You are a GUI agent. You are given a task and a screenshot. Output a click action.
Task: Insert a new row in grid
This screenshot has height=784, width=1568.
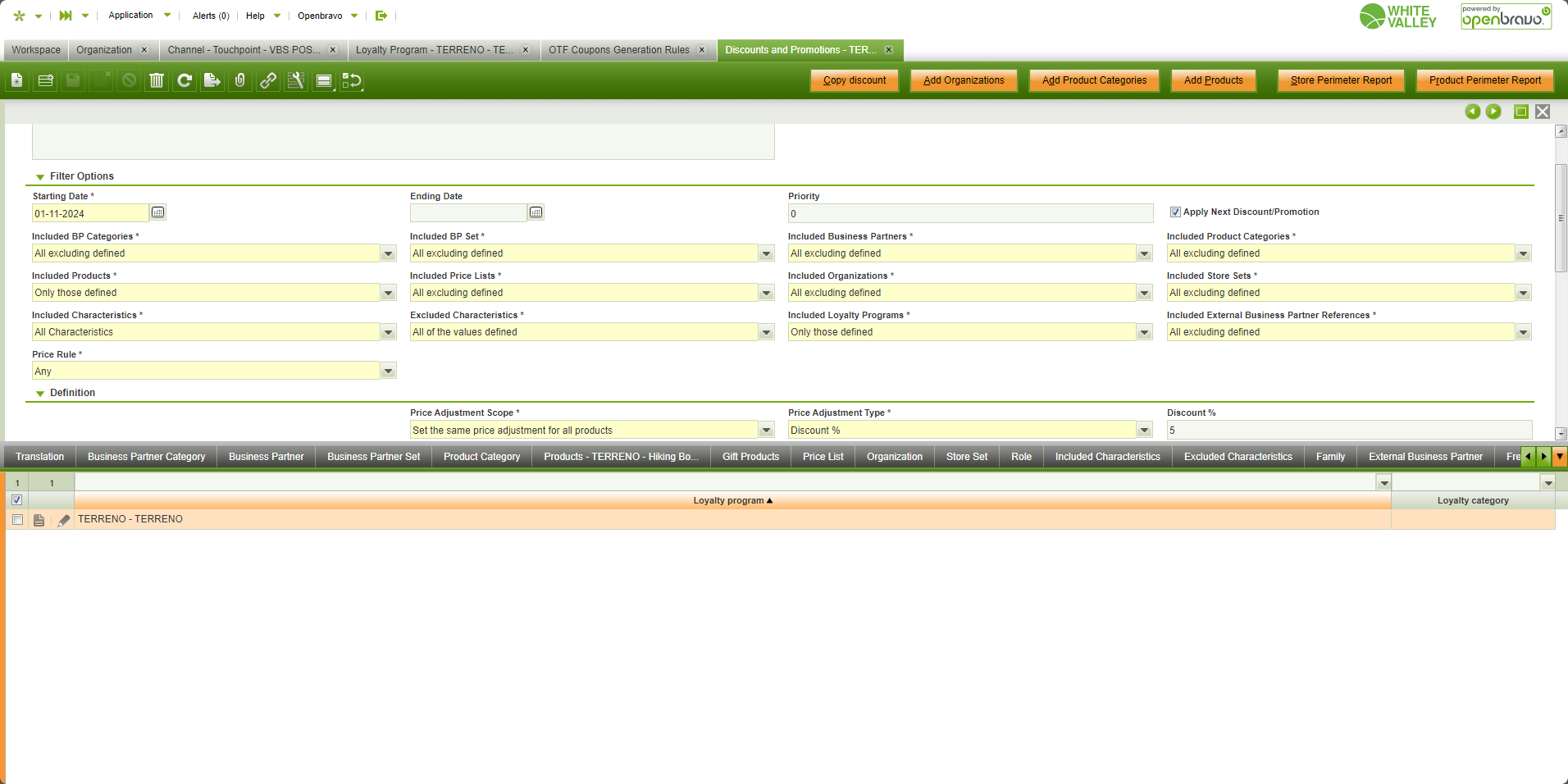tap(45, 80)
